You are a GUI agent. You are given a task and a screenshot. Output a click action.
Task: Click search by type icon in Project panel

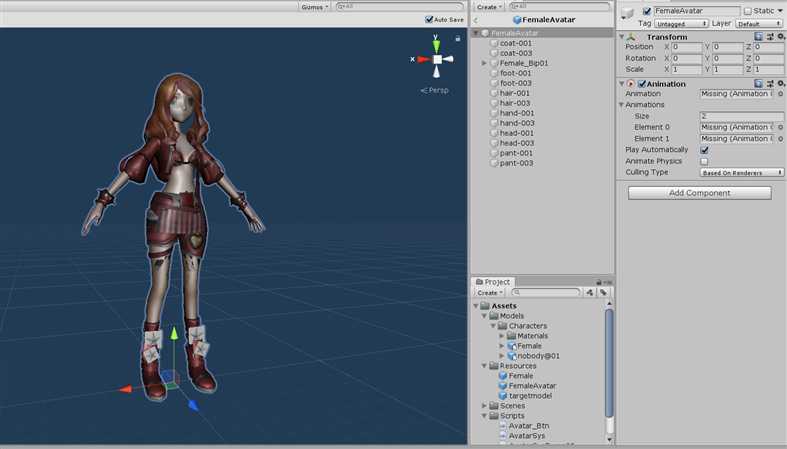(588, 293)
